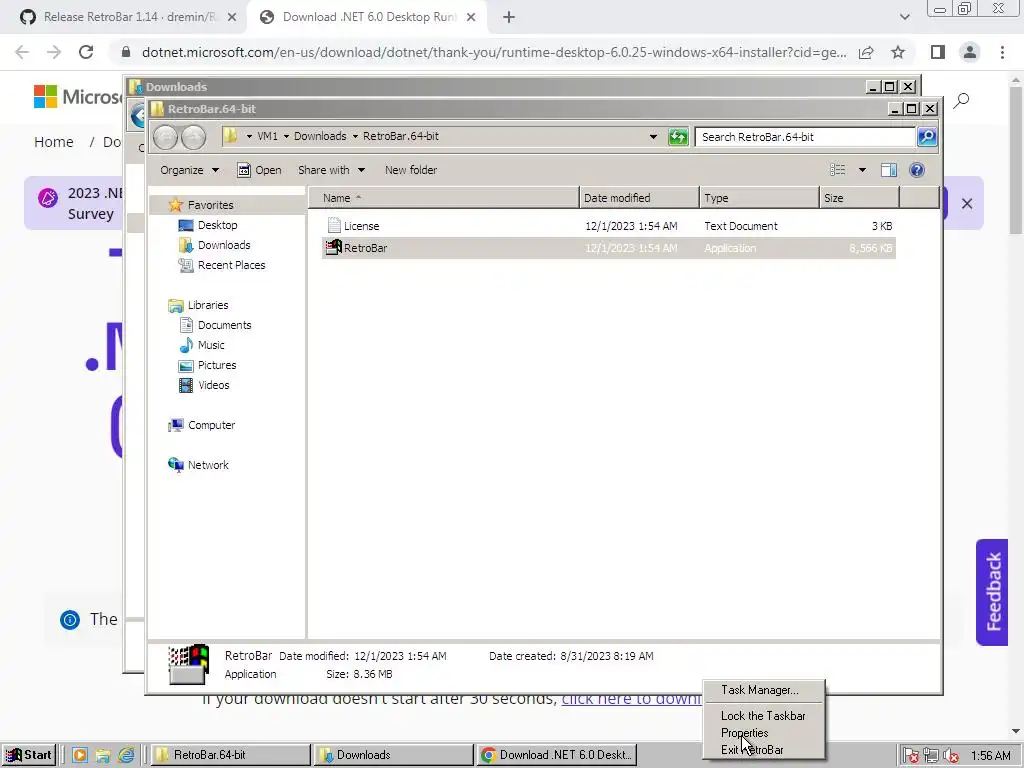Select Computer in navigation pane

[211, 425]
